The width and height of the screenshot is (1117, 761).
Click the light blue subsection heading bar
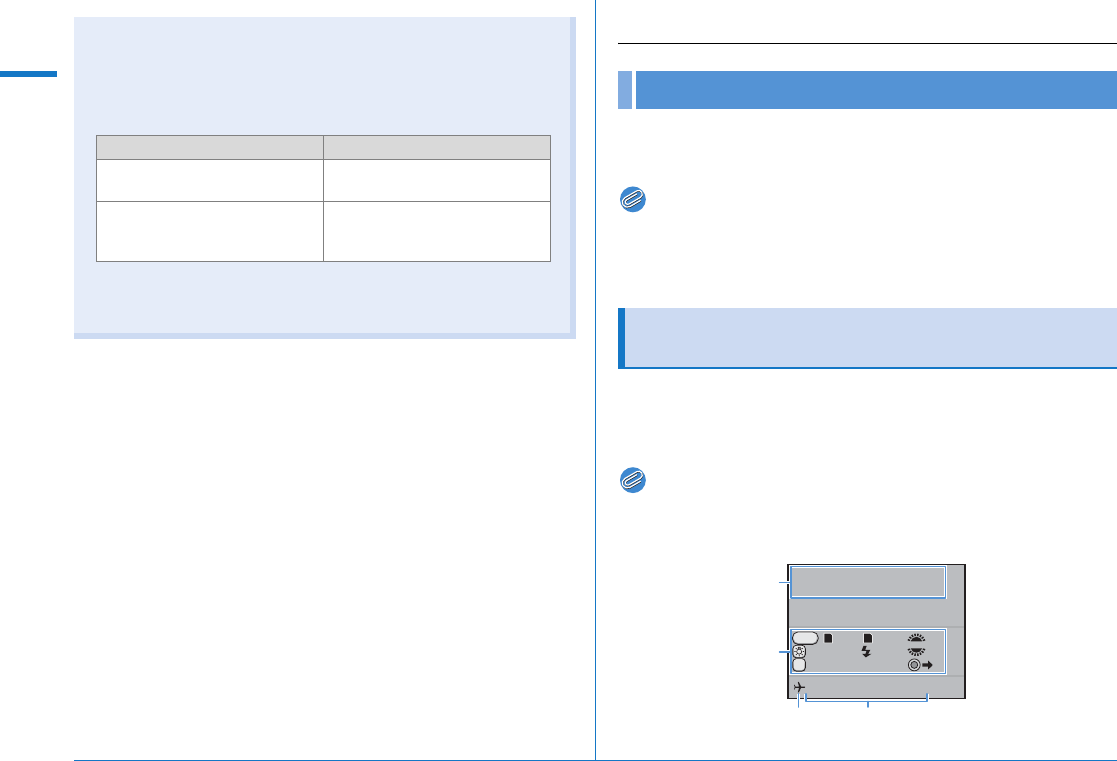click(868, 338)
